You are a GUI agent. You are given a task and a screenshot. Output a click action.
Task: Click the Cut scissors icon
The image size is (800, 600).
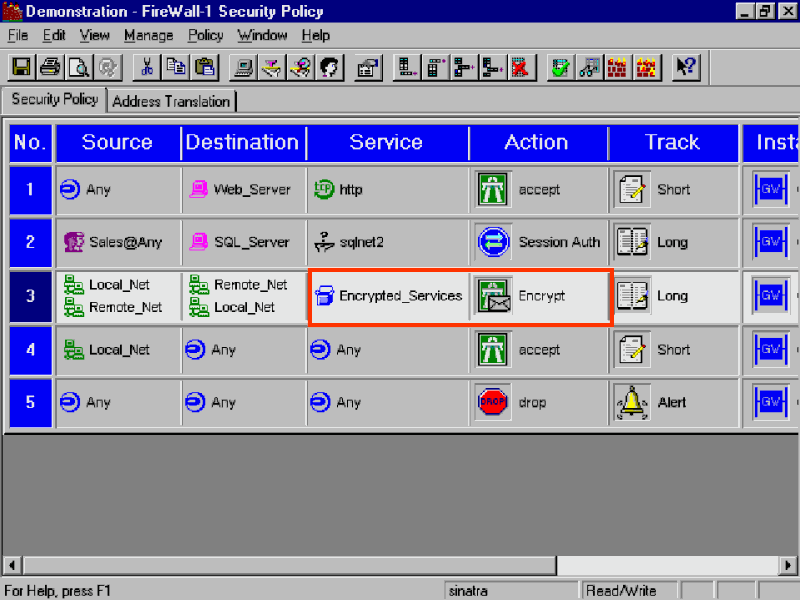147,67
